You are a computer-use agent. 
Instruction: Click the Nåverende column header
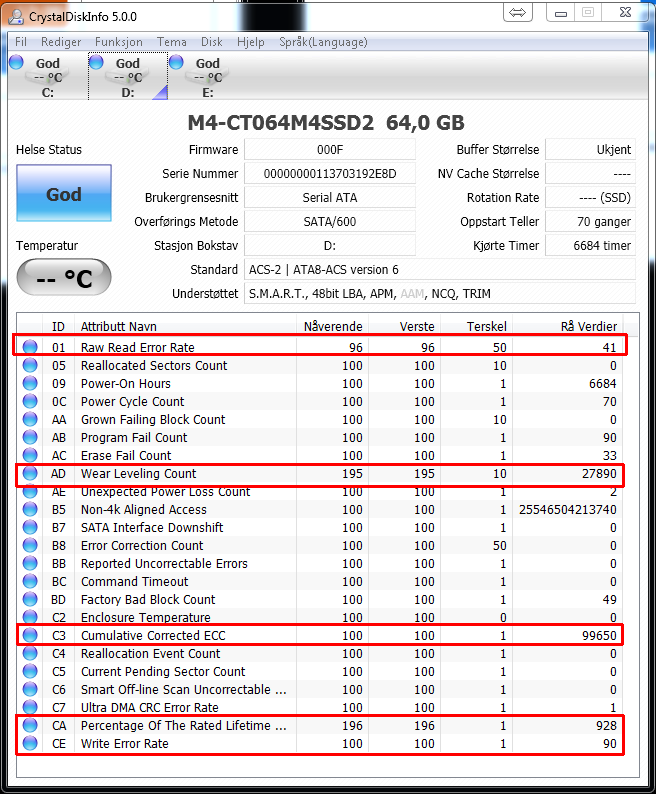332,326
